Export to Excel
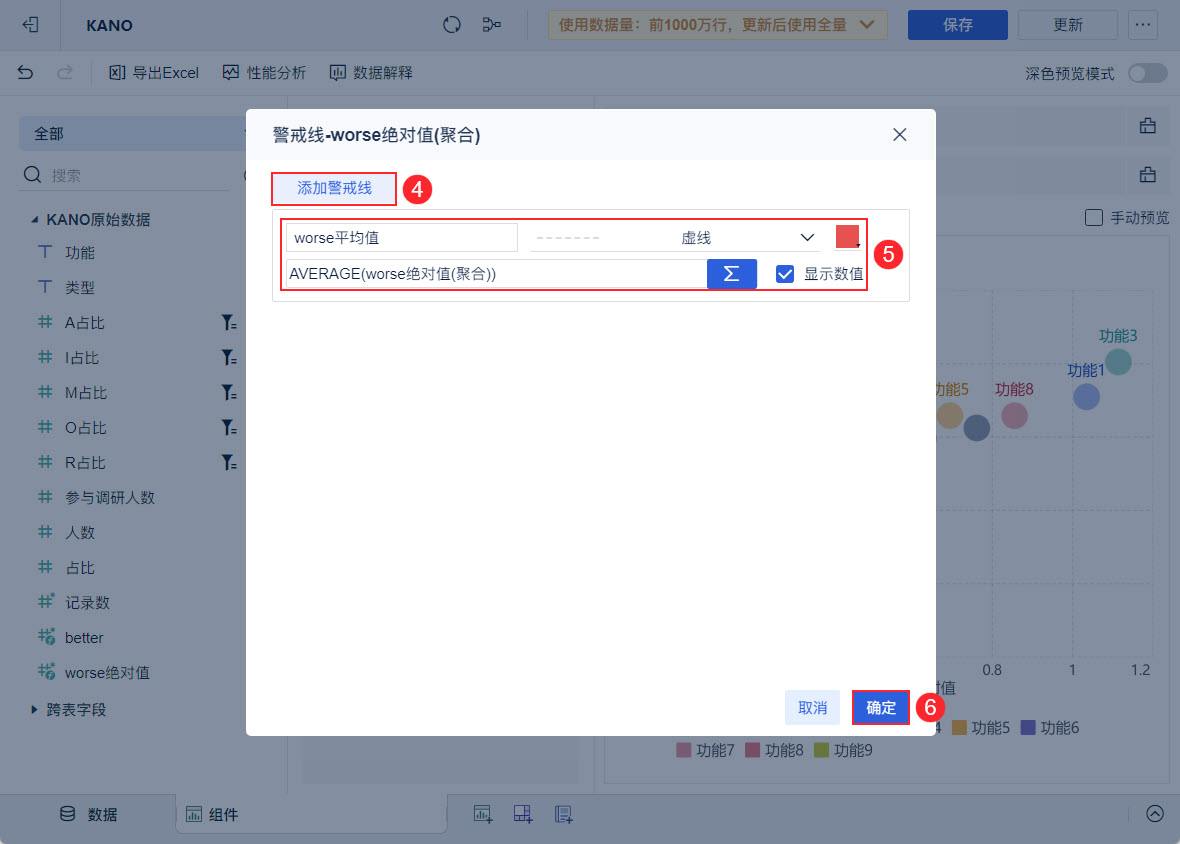This screenshot has width=1180, height=844. point(154,72)
